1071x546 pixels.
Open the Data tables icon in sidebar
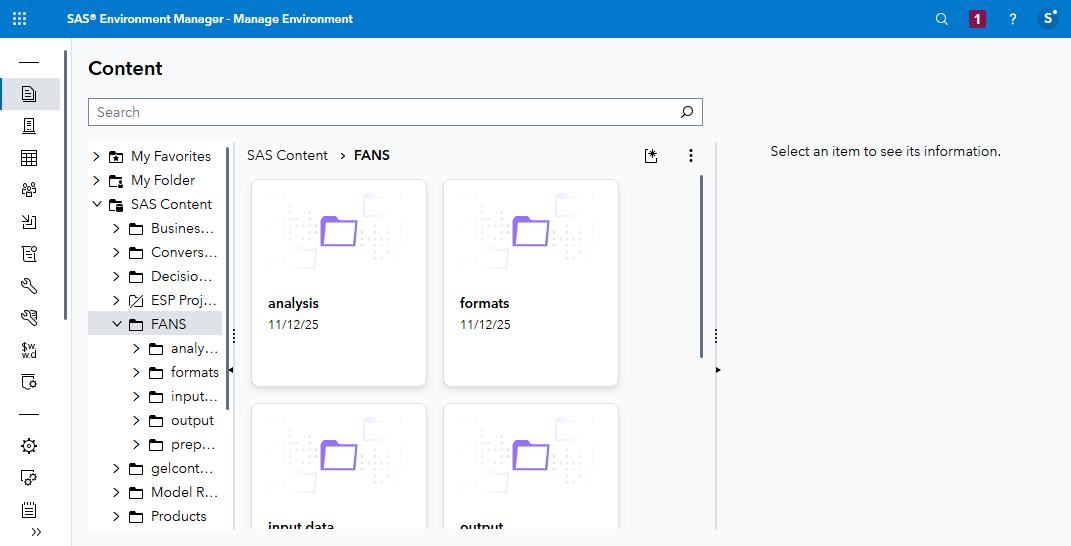[29, 158]
